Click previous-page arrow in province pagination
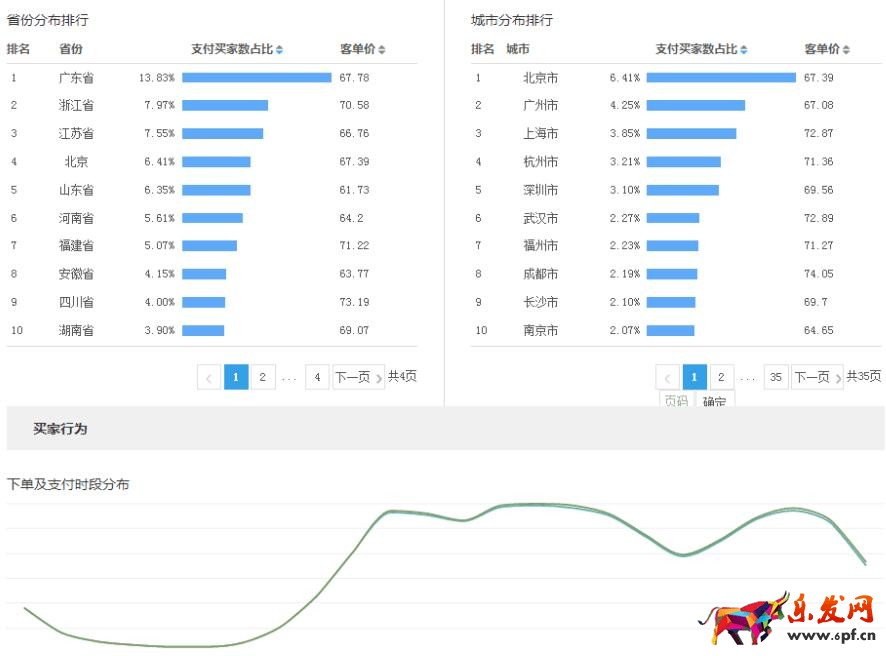Image resolution: width=886 pixels, height=656 pixels. [209, 377]
